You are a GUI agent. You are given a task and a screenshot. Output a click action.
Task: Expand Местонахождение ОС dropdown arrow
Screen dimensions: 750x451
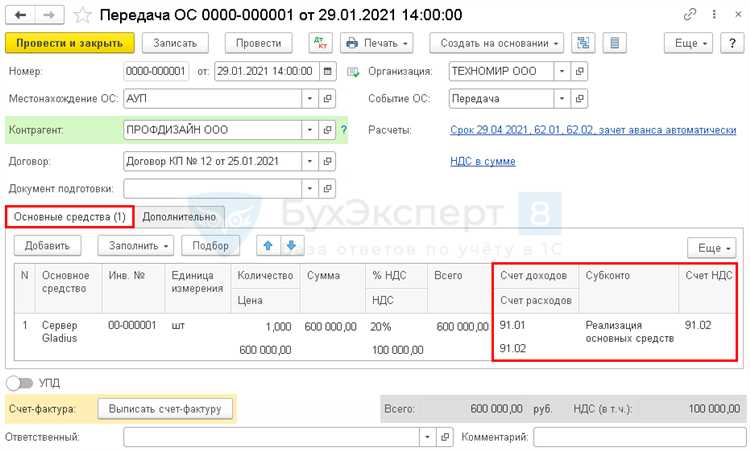(310, 99)
